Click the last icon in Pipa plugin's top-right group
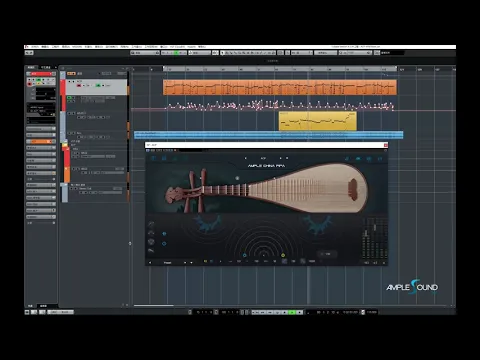 point(380,159)
